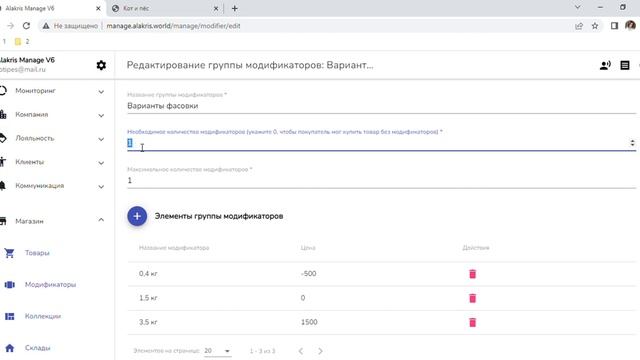This screenshot has width=640, height=360.
Task: Select the 1,5 кг row name
Action: 148,298
